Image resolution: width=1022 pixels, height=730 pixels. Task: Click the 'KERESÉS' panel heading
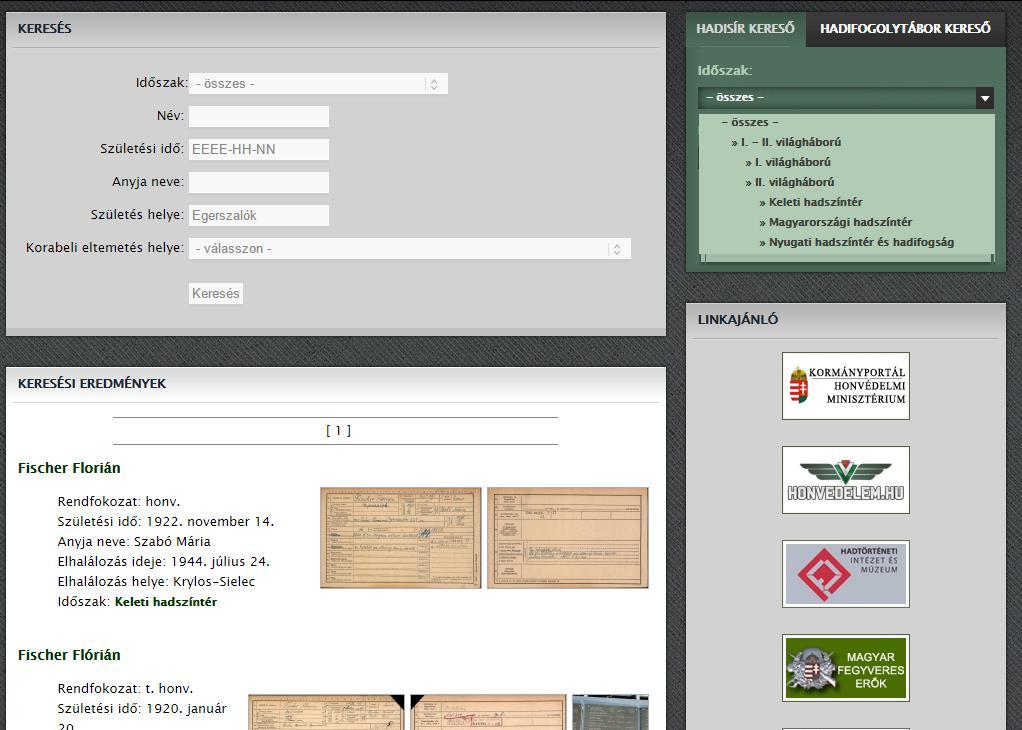44,28
